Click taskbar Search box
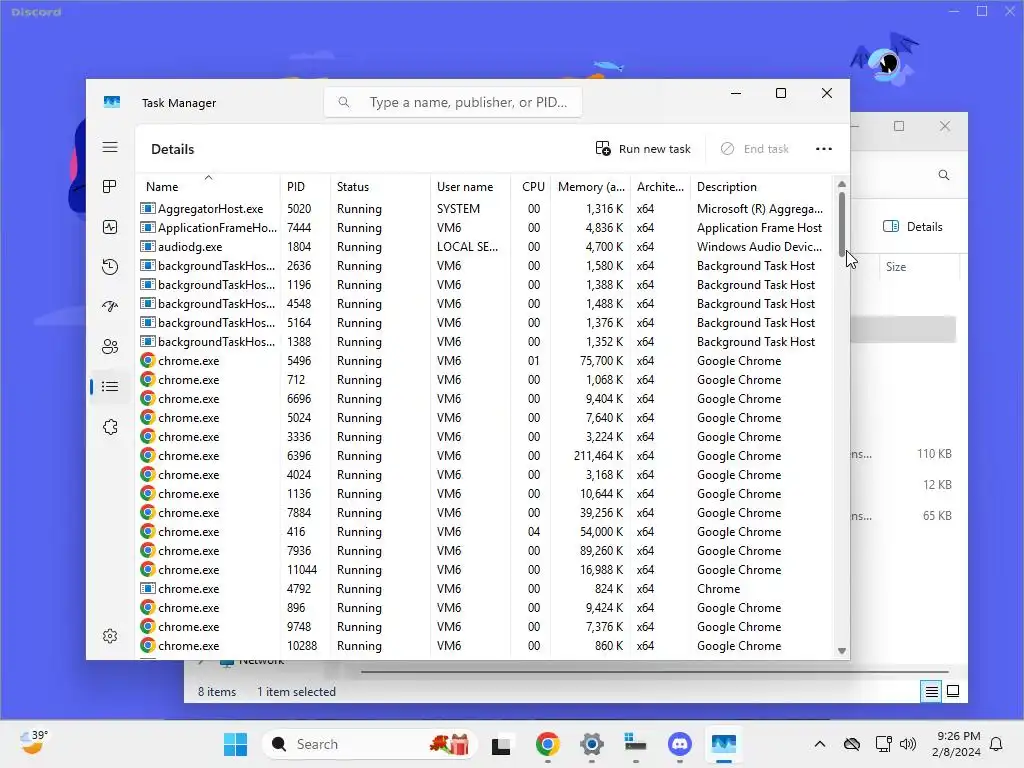This screenshot has width=1024, height=768. tap(370, 744)
